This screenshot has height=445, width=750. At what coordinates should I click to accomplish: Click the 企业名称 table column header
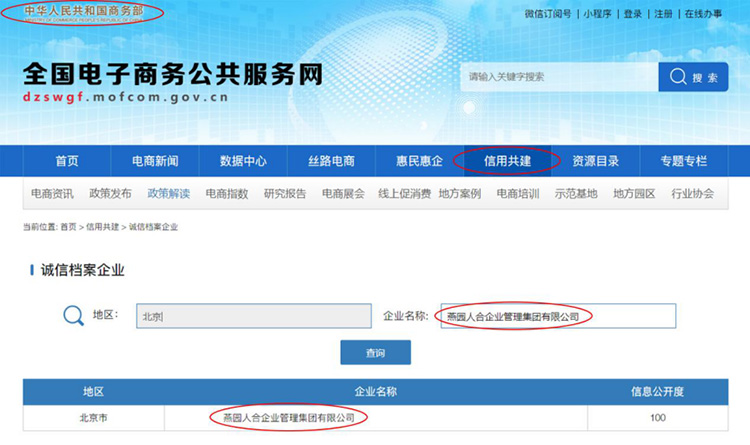pyautogui.click(x=375, y=392)
